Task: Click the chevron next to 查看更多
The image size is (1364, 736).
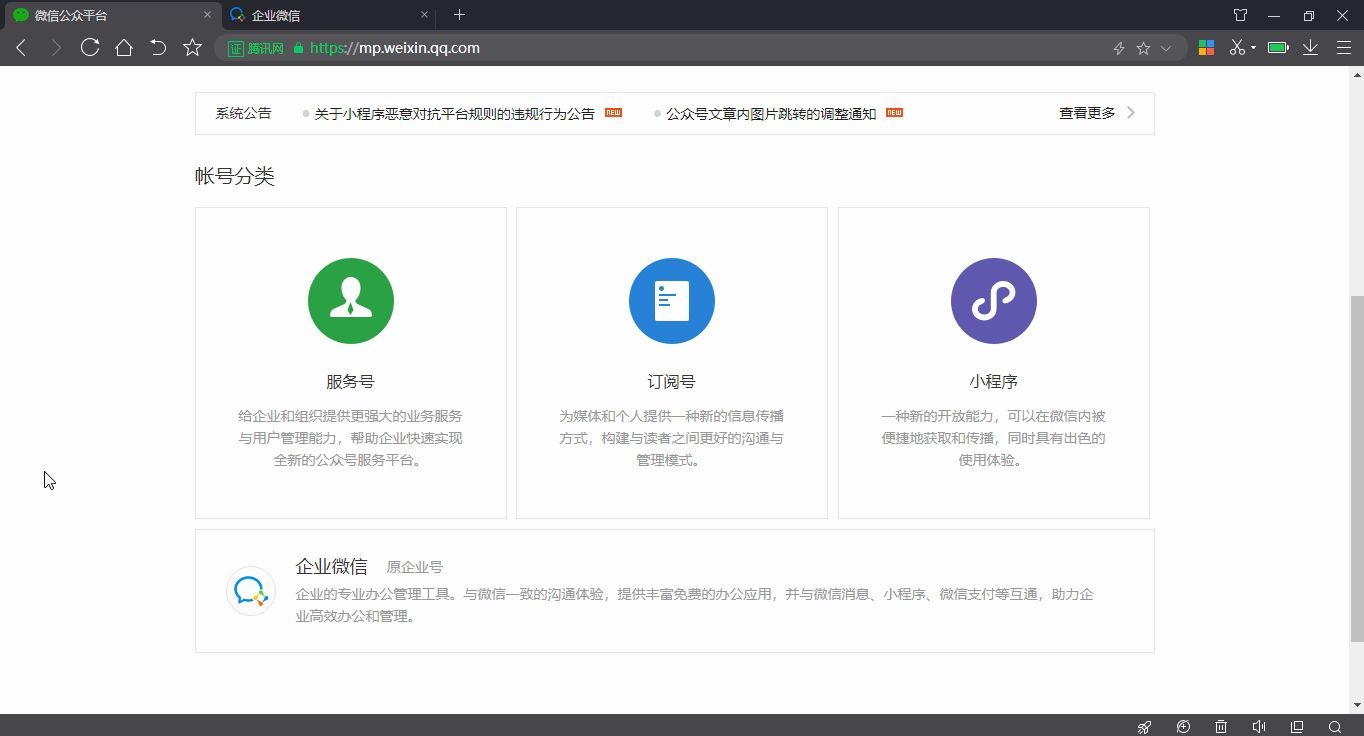Action: coord(1131,113)
